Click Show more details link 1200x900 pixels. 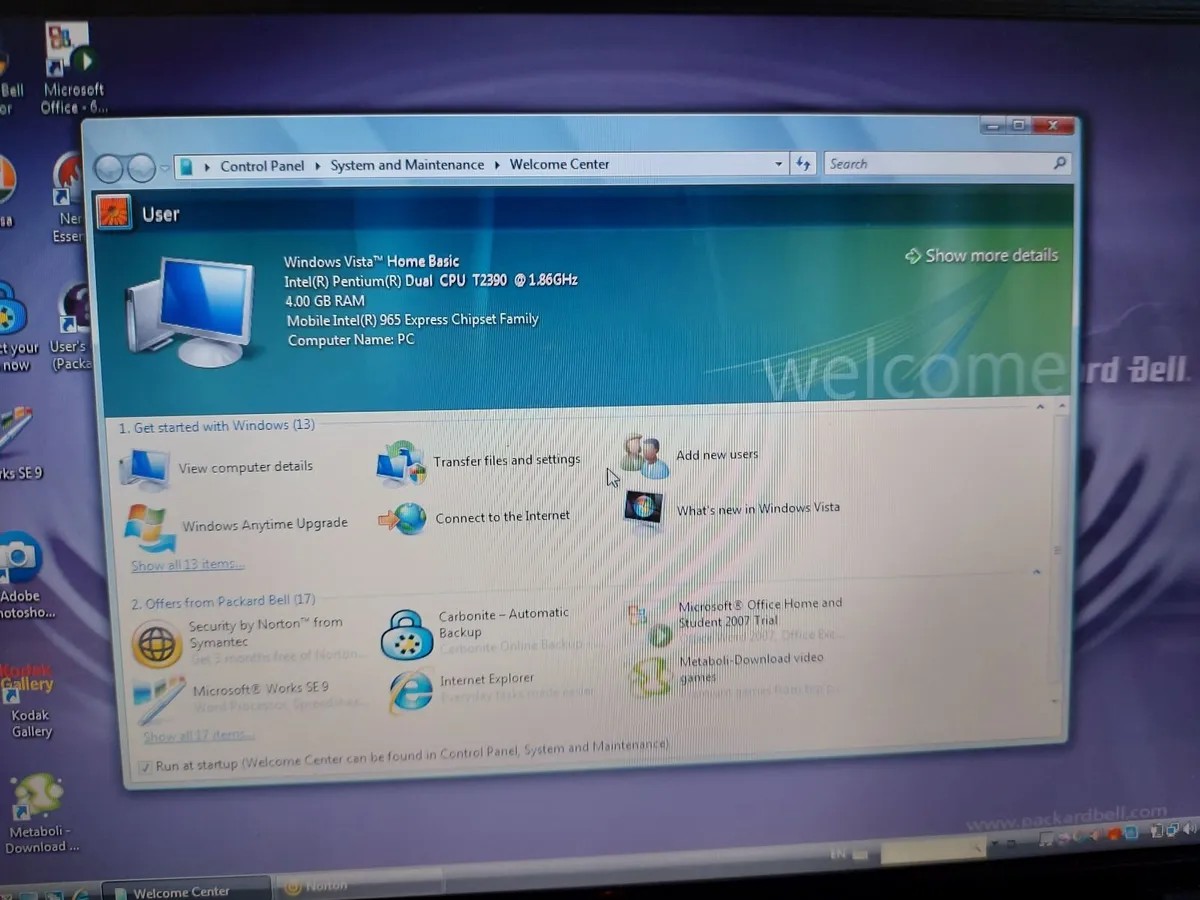coord(981,255)
